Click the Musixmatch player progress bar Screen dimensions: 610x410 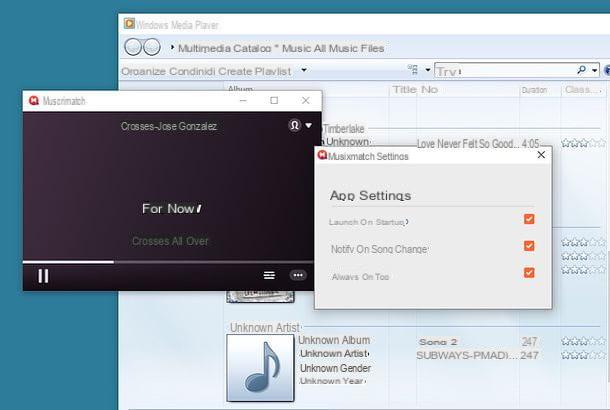[x=168, y=262]
